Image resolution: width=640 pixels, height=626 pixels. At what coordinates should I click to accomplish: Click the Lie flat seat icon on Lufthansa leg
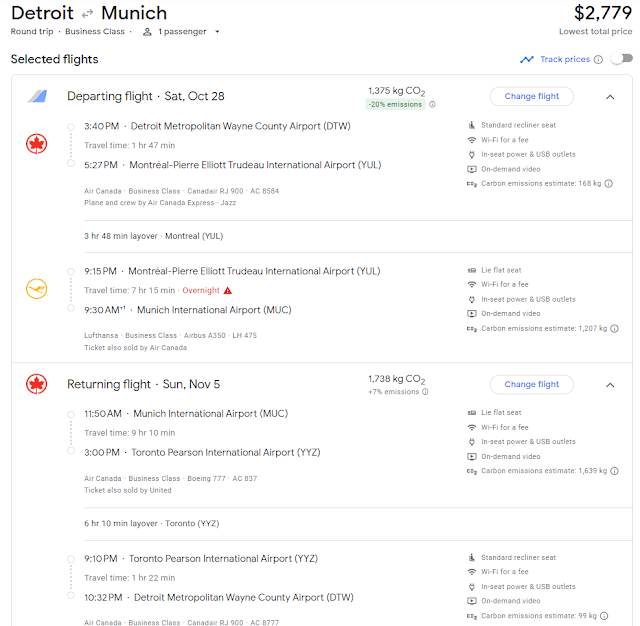point(471,270)
